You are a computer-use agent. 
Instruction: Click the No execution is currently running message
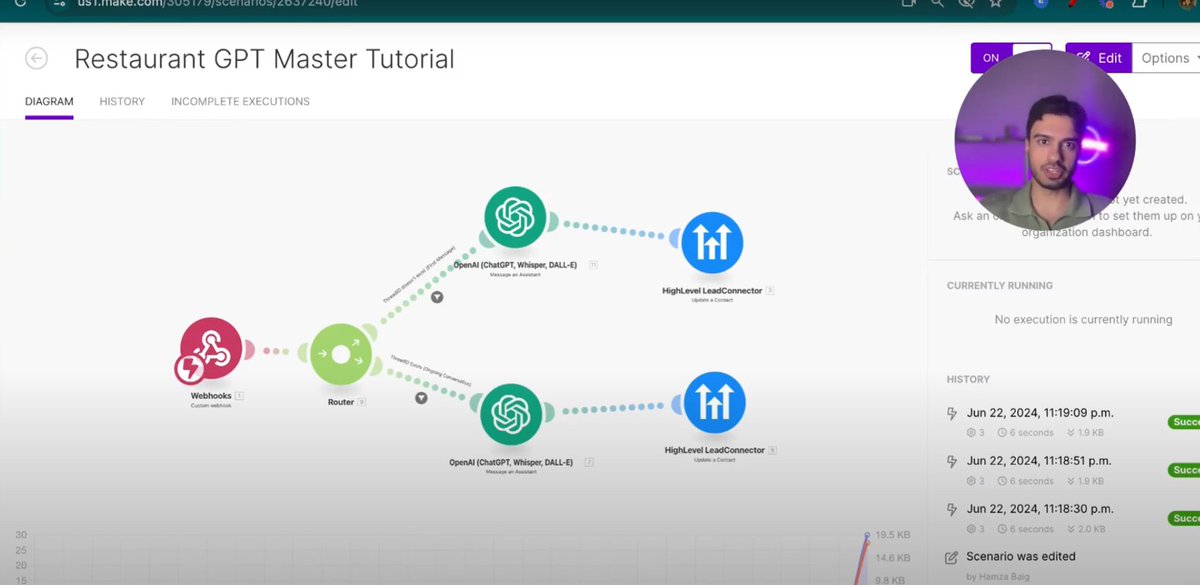pos(1083,320)
